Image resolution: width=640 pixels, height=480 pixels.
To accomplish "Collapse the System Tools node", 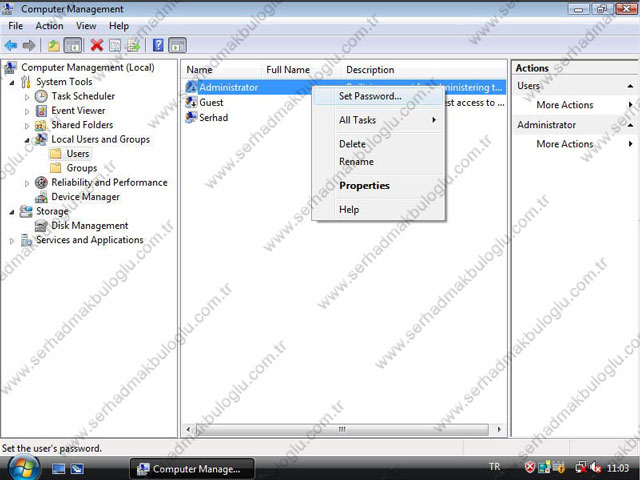I will [x=12, y=82].
